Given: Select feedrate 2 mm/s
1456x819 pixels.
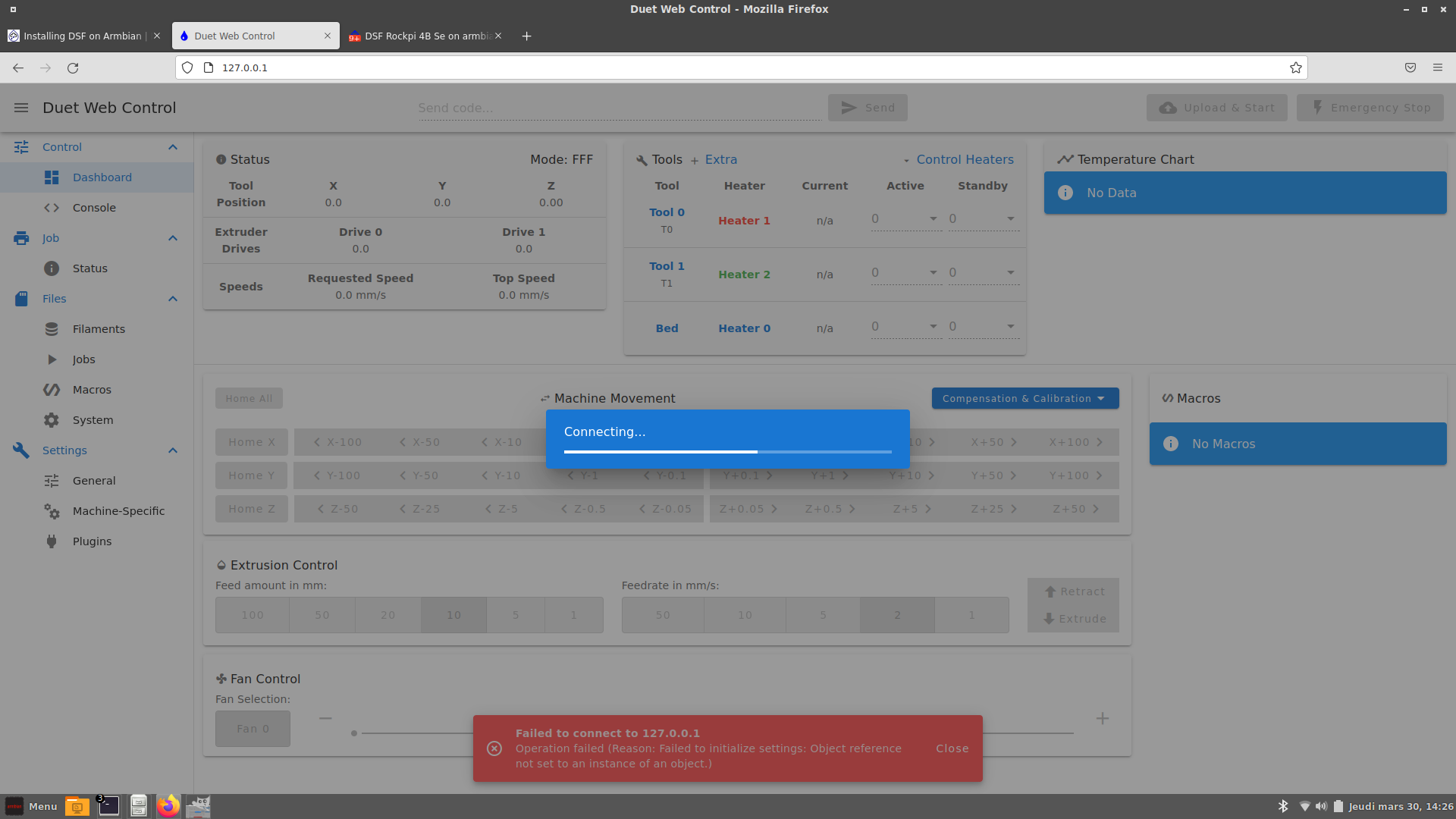Looking at the screenshot, I should pos(897,615).
